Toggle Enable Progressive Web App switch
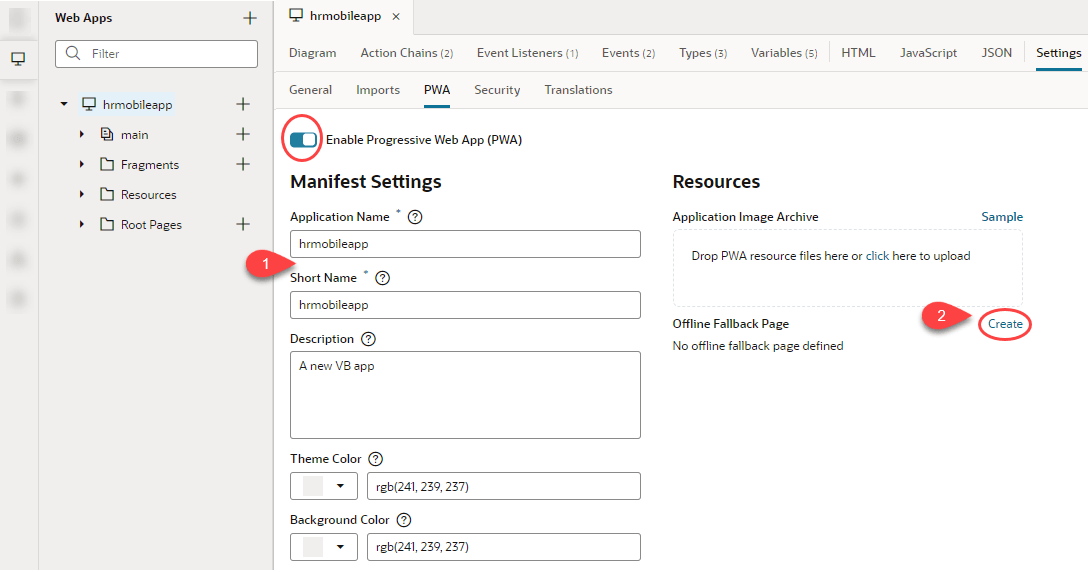Image resolution: width=1088 pixels, height=572 pixels. [x=303, y=140]
